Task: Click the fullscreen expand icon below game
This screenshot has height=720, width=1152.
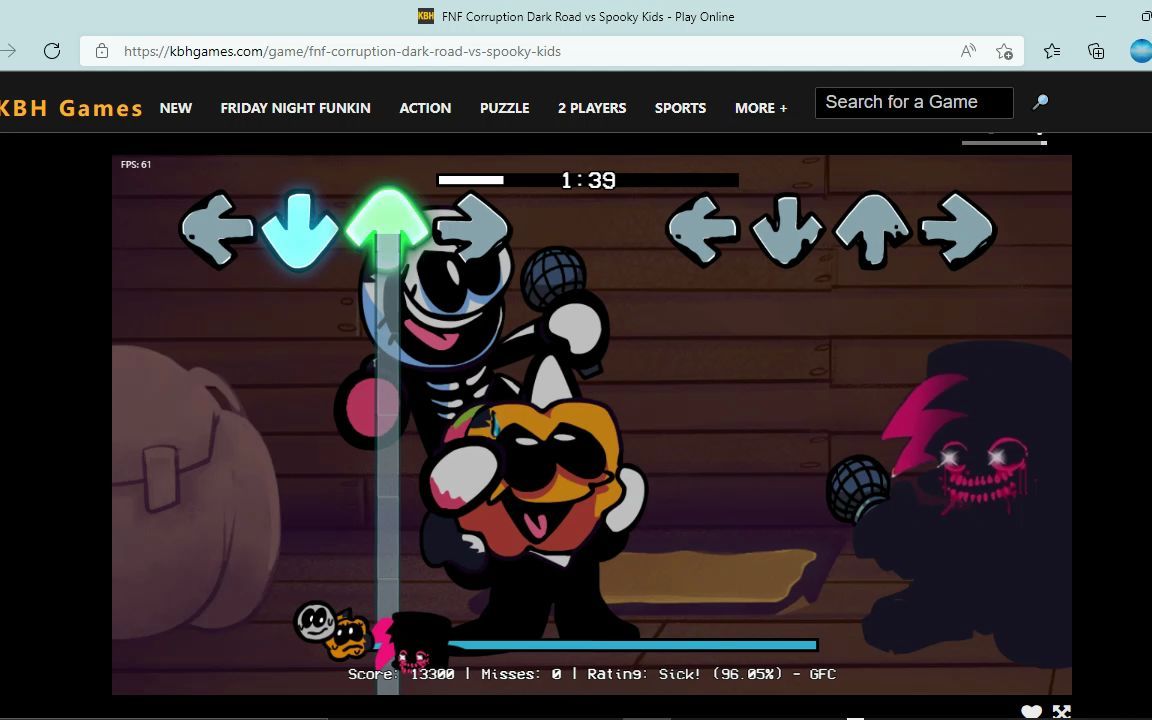Action: [1062, 711]
